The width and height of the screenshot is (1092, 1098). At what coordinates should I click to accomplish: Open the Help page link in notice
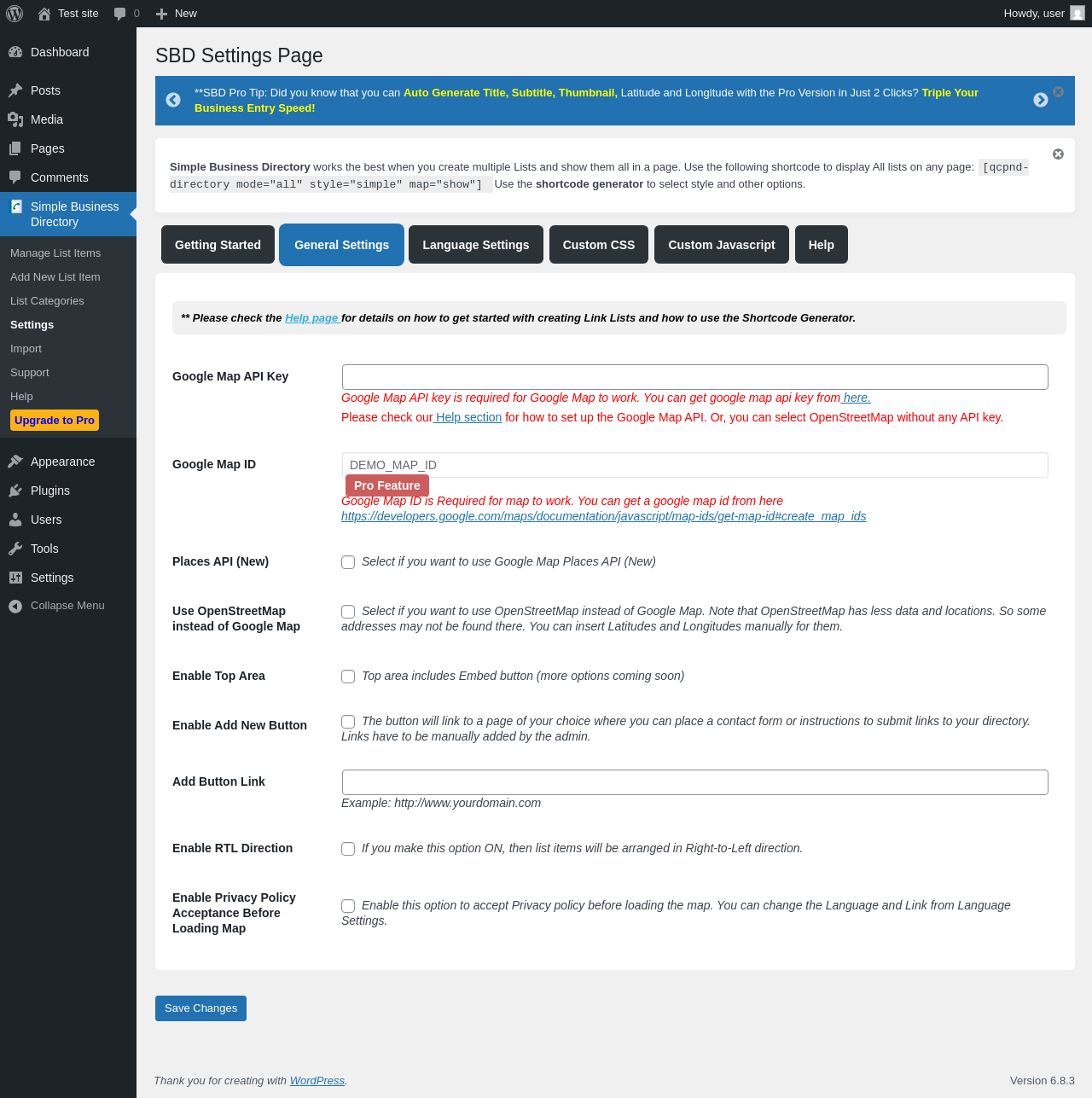point(311,318)
